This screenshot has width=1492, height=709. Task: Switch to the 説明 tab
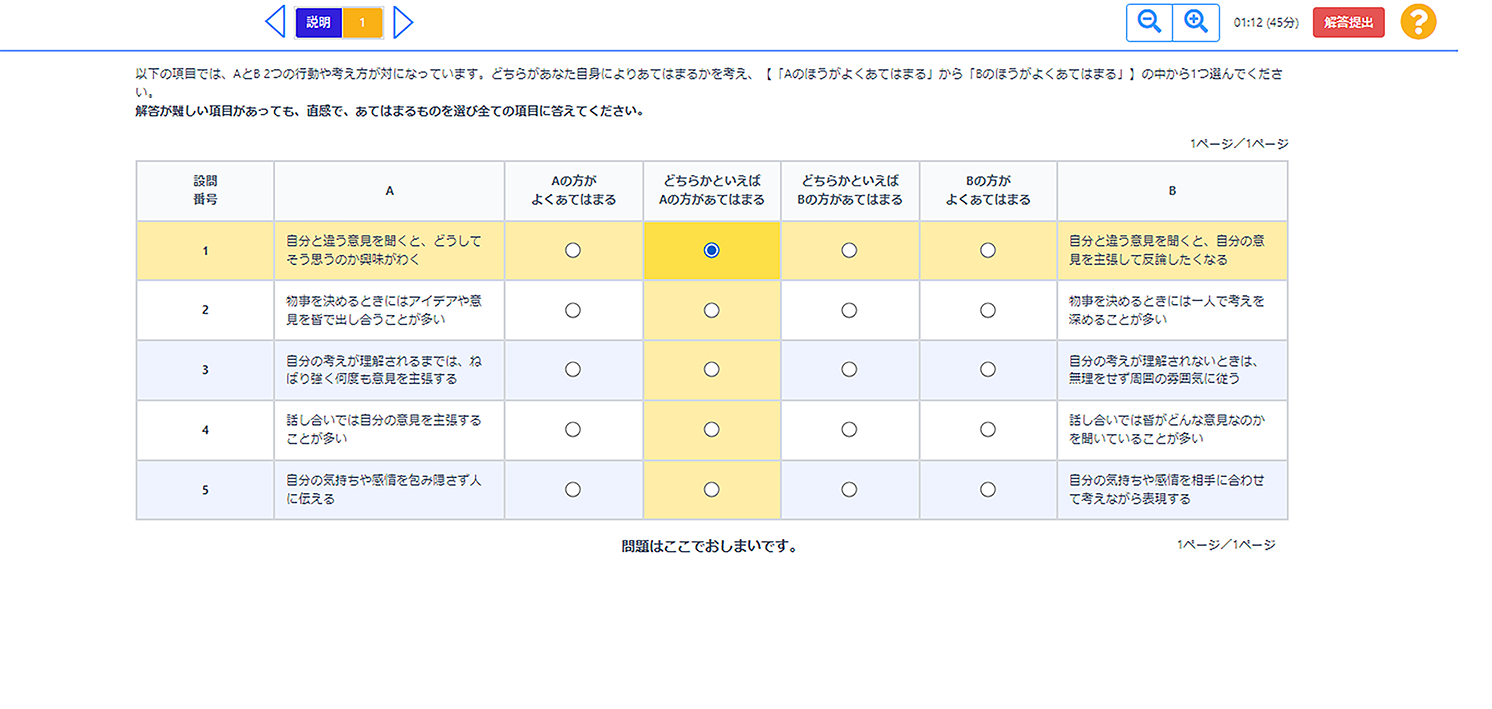click(319, 22)
